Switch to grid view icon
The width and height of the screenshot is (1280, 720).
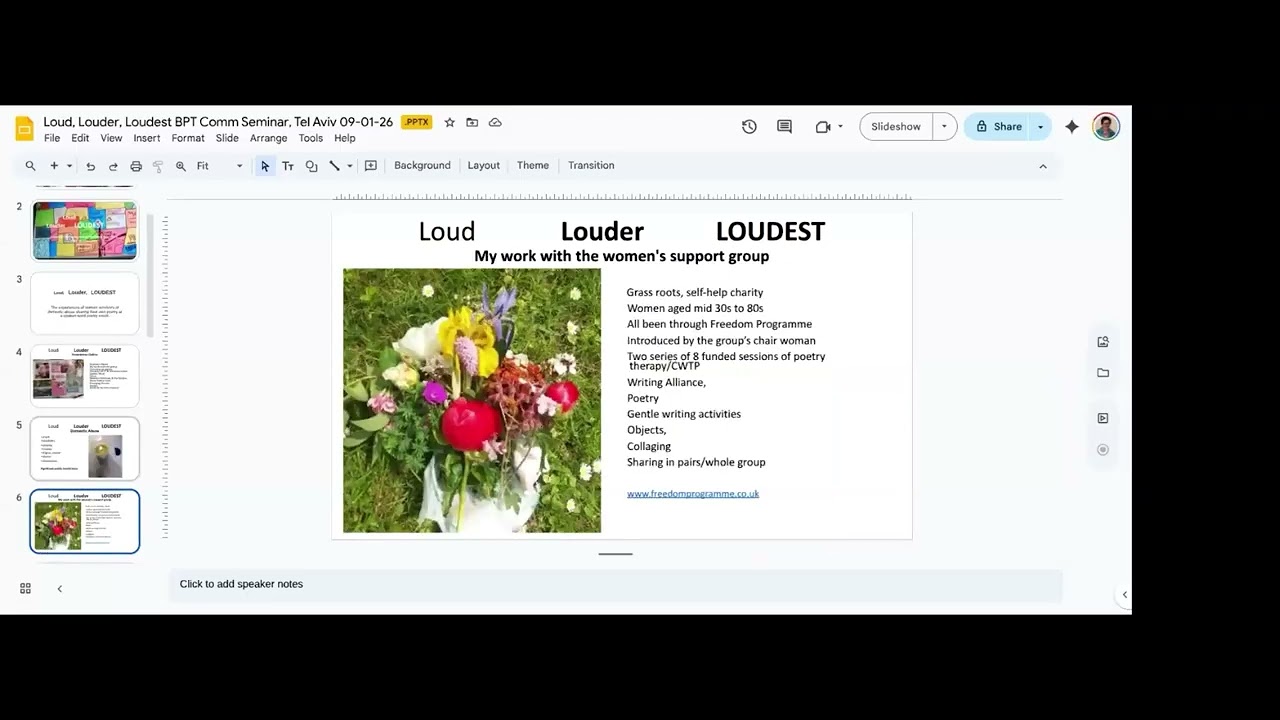pyautogui.click(x=25, y=589)
